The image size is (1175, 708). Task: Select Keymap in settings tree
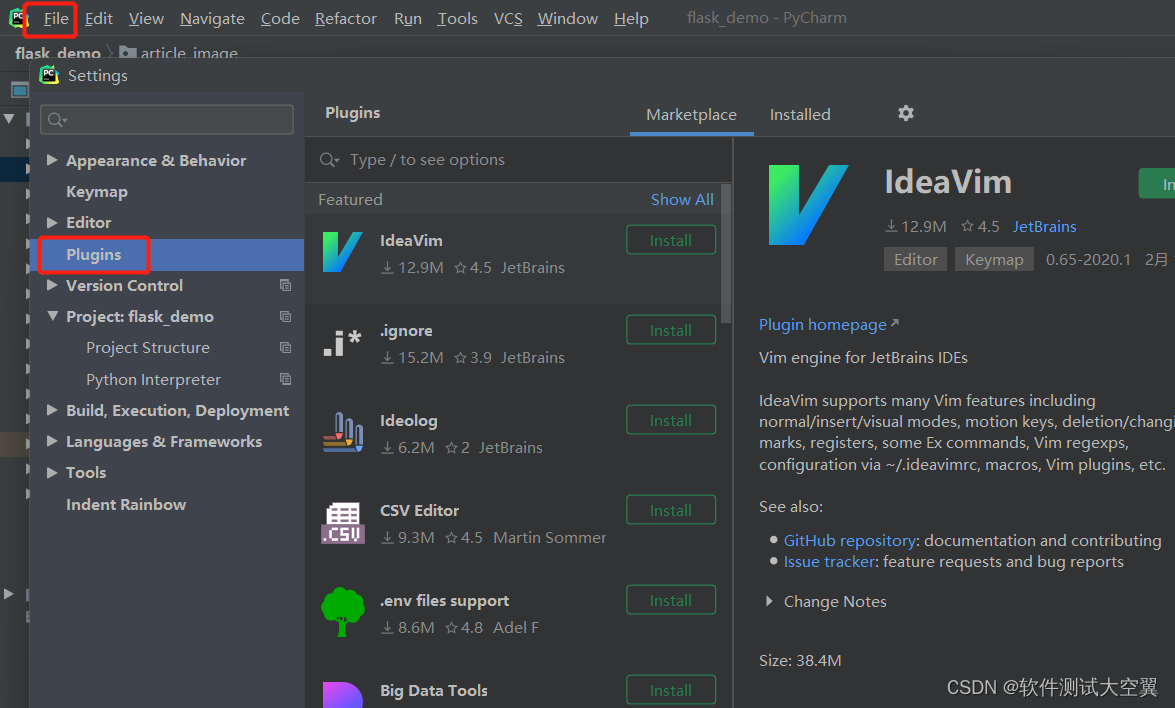[97, 191]
